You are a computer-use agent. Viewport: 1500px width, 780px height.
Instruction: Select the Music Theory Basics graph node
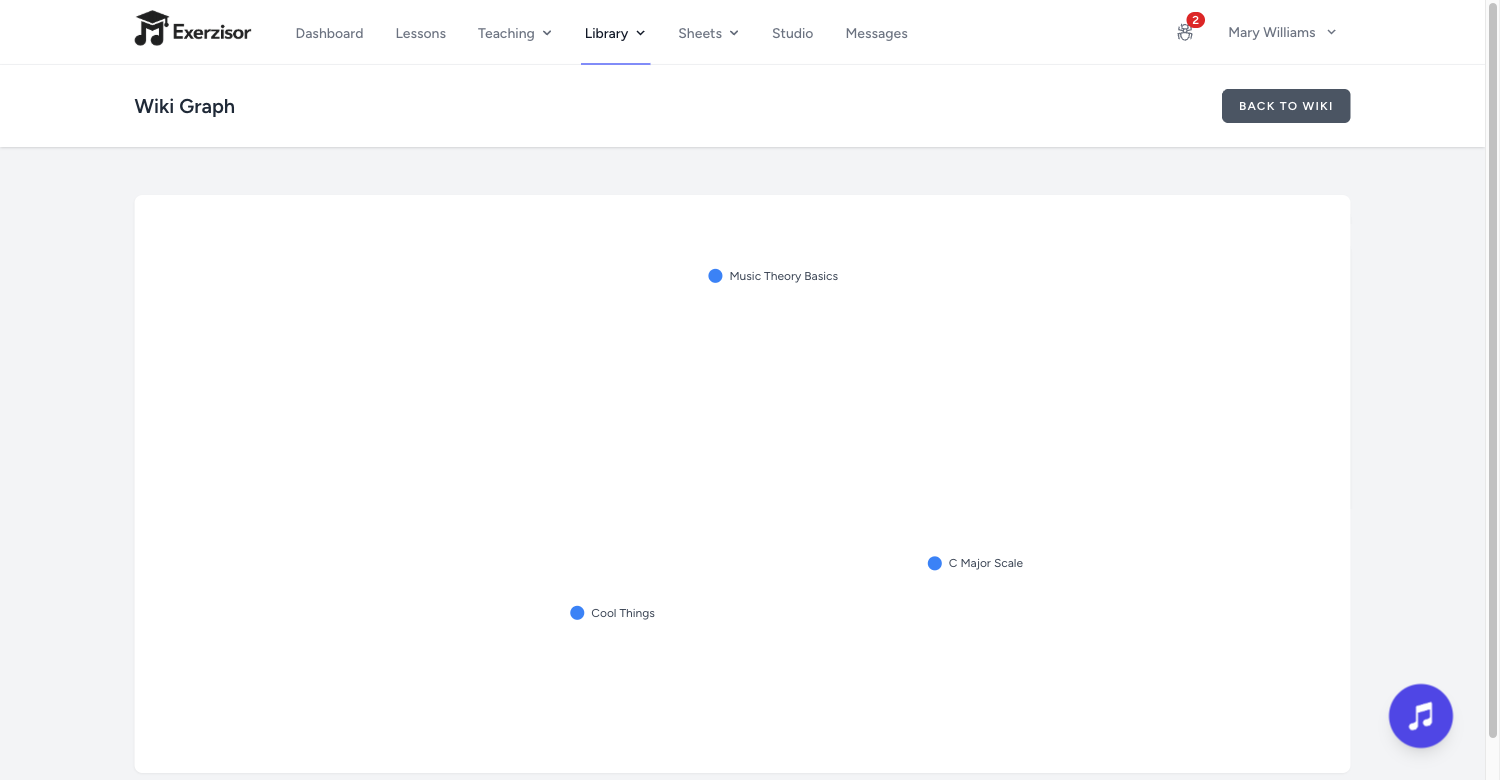715,276
